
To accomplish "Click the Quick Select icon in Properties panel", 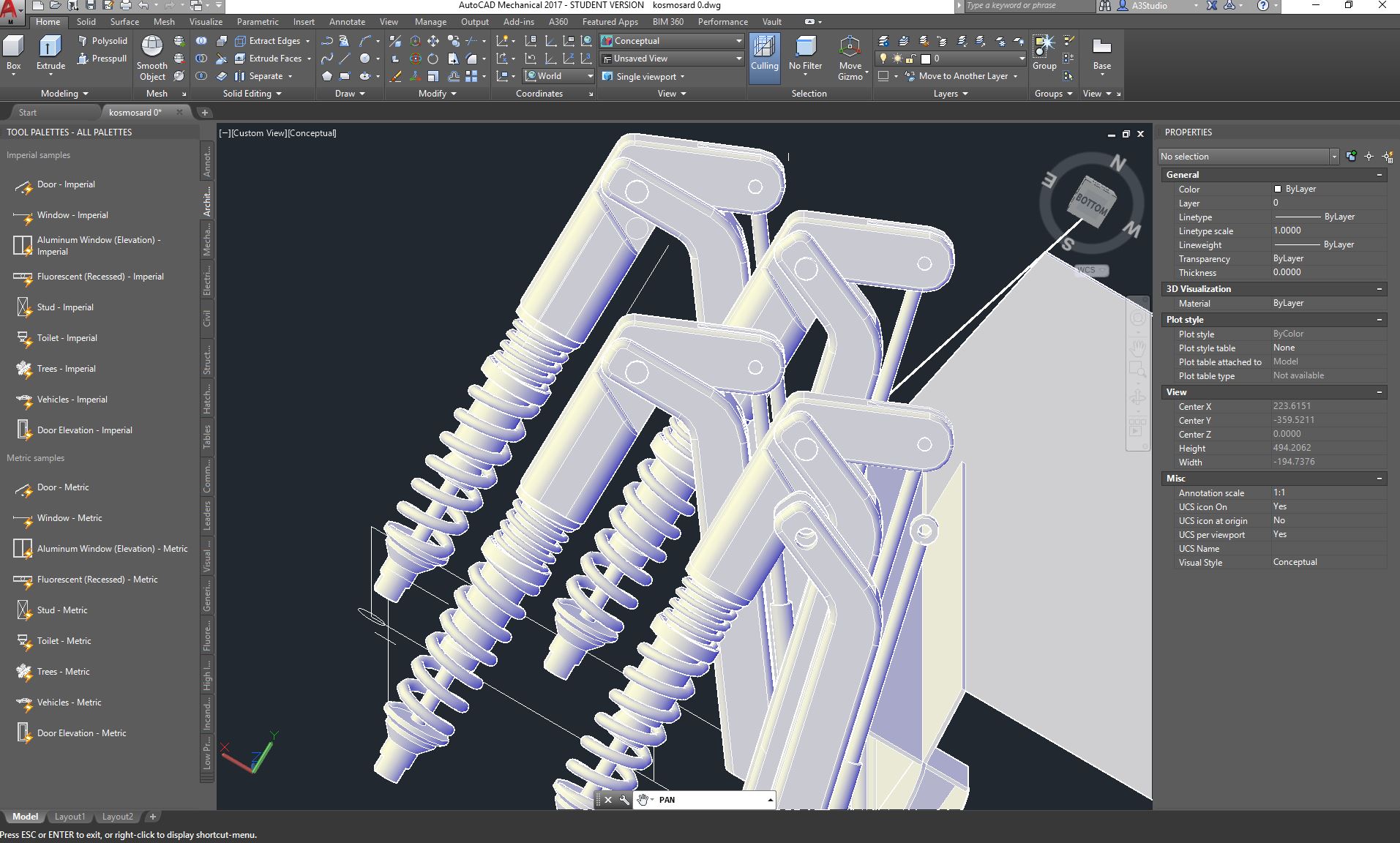I will tap(1387, 156).
